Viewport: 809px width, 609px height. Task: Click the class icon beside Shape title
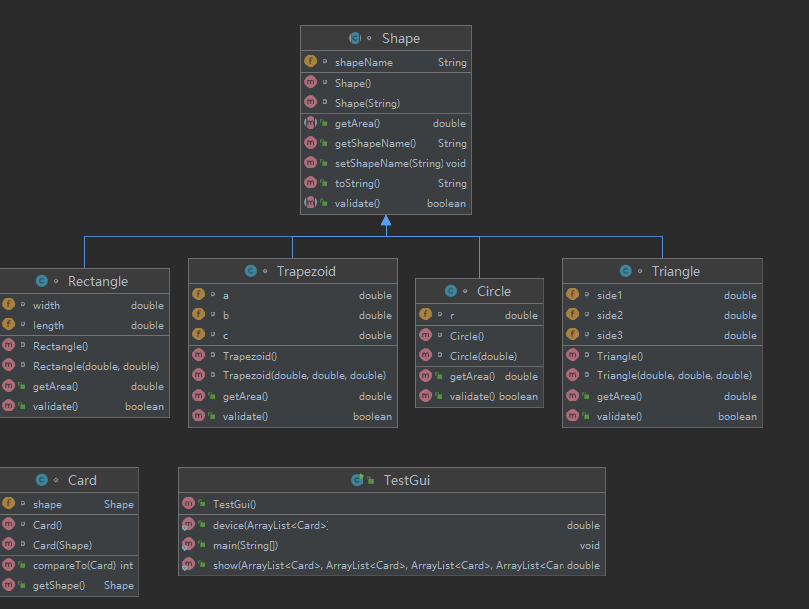[x=355, y=38]
